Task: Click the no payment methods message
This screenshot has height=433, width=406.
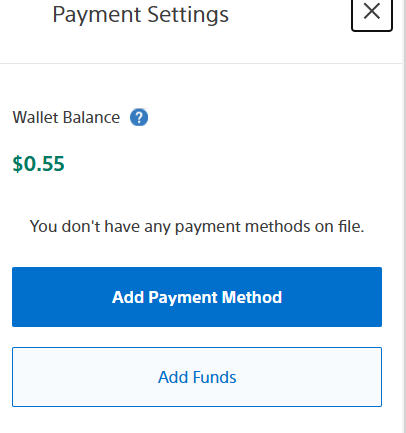Action: [x=197, y=227]
